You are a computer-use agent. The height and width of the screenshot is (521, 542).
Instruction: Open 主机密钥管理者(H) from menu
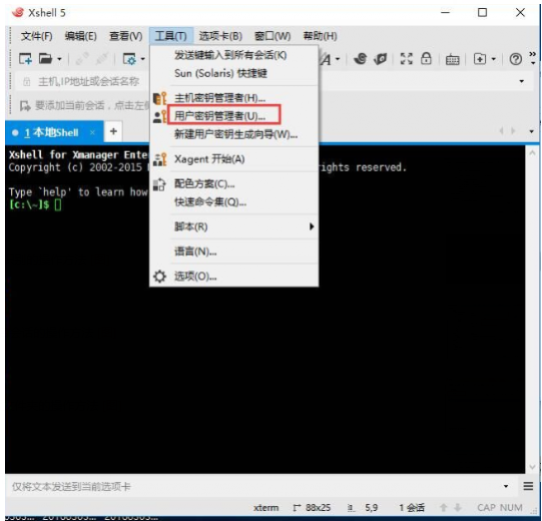pyautogui.click(x=234, y=98)
